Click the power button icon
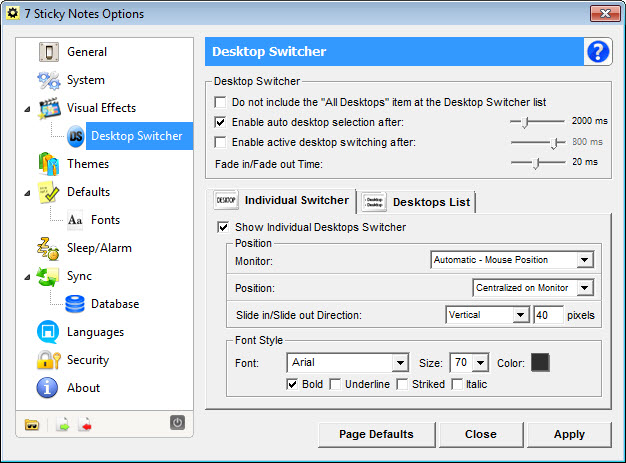 click(x=177, y=422)
